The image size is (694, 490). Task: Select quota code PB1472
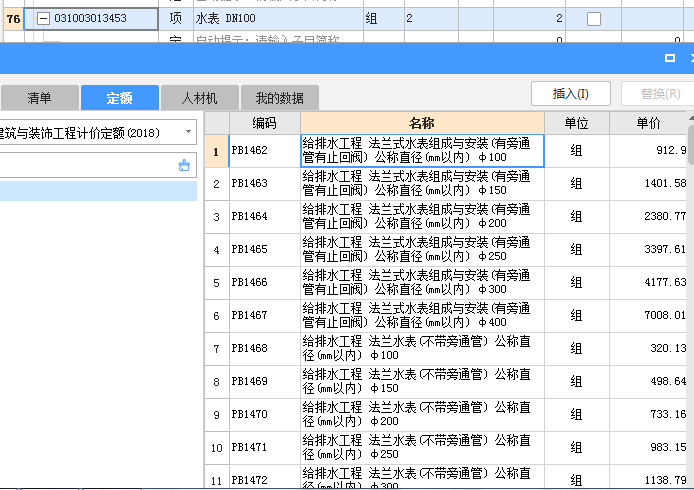(265, 477)
